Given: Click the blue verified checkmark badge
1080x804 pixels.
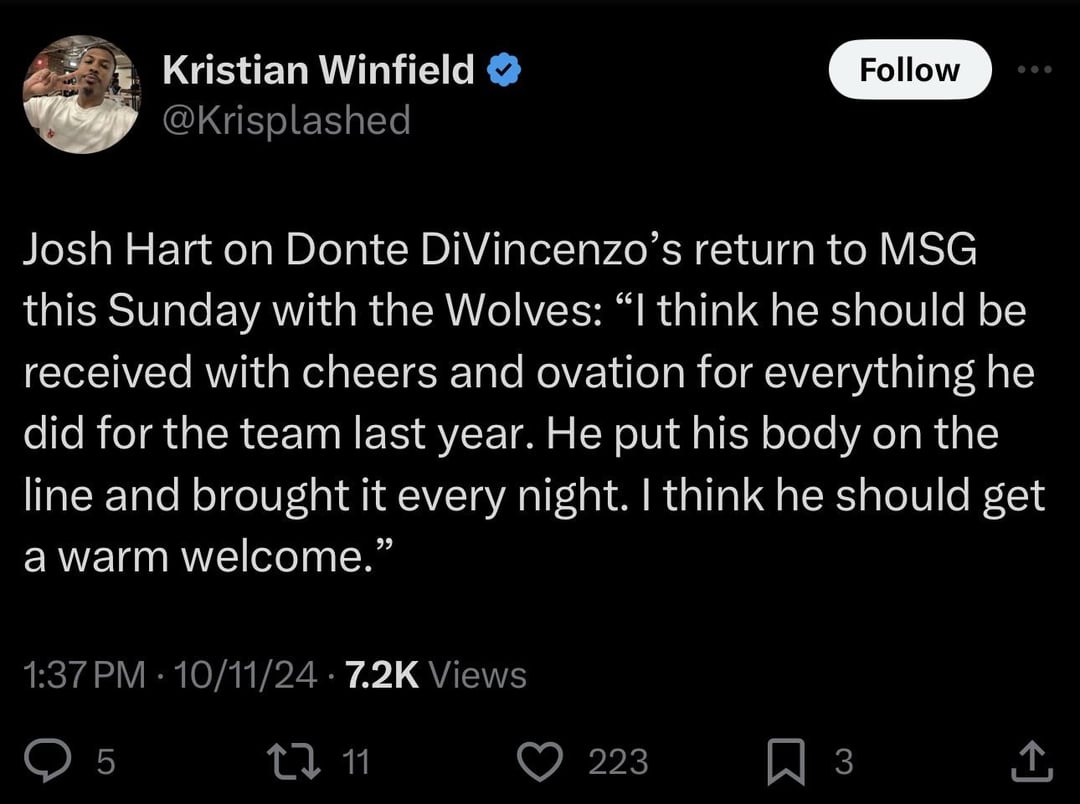Looking at the screenshot, I should [x=502, y=71].
